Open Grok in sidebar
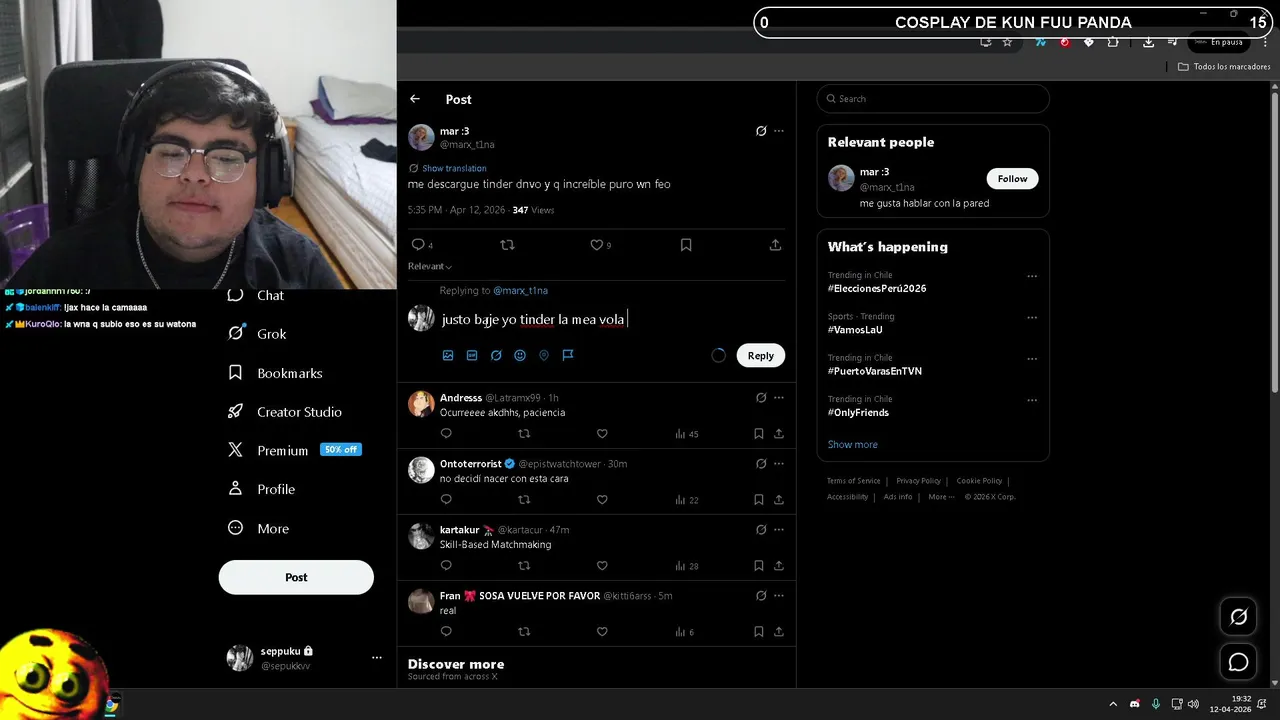 pos(257,334)
